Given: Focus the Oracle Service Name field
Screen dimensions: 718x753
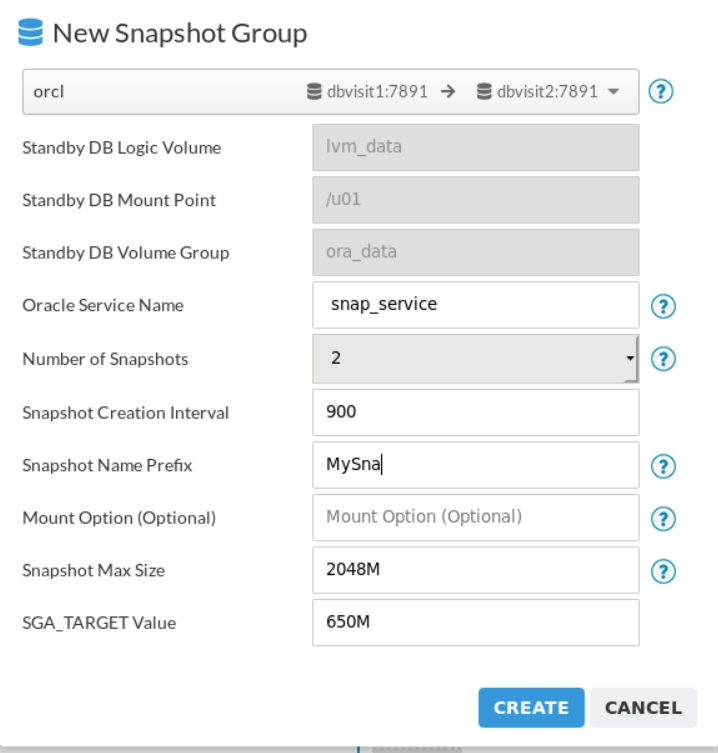Looking at the screenshot, I should pos(475,305).
